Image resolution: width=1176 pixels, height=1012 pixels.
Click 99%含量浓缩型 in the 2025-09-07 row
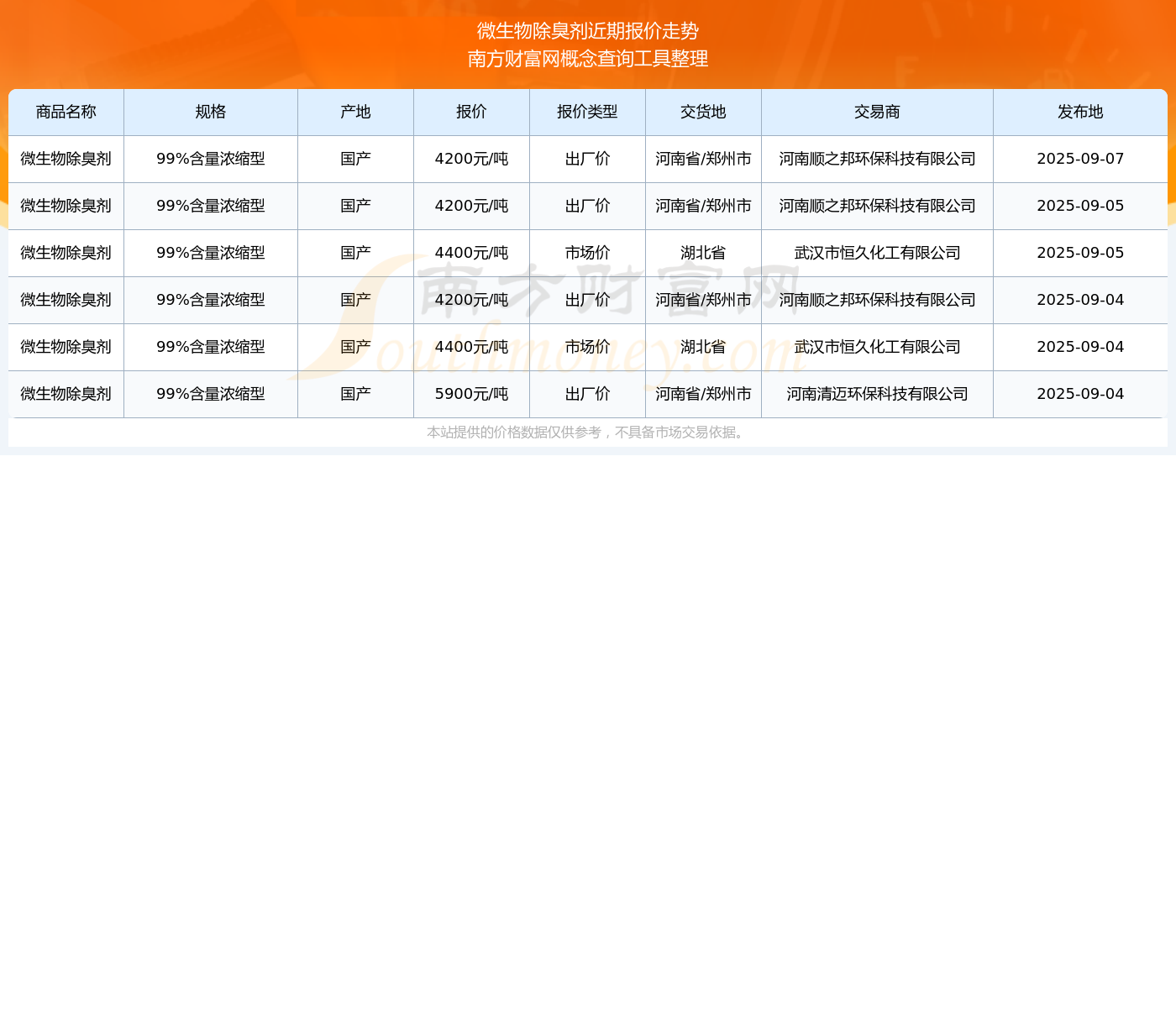coord(211,159)
